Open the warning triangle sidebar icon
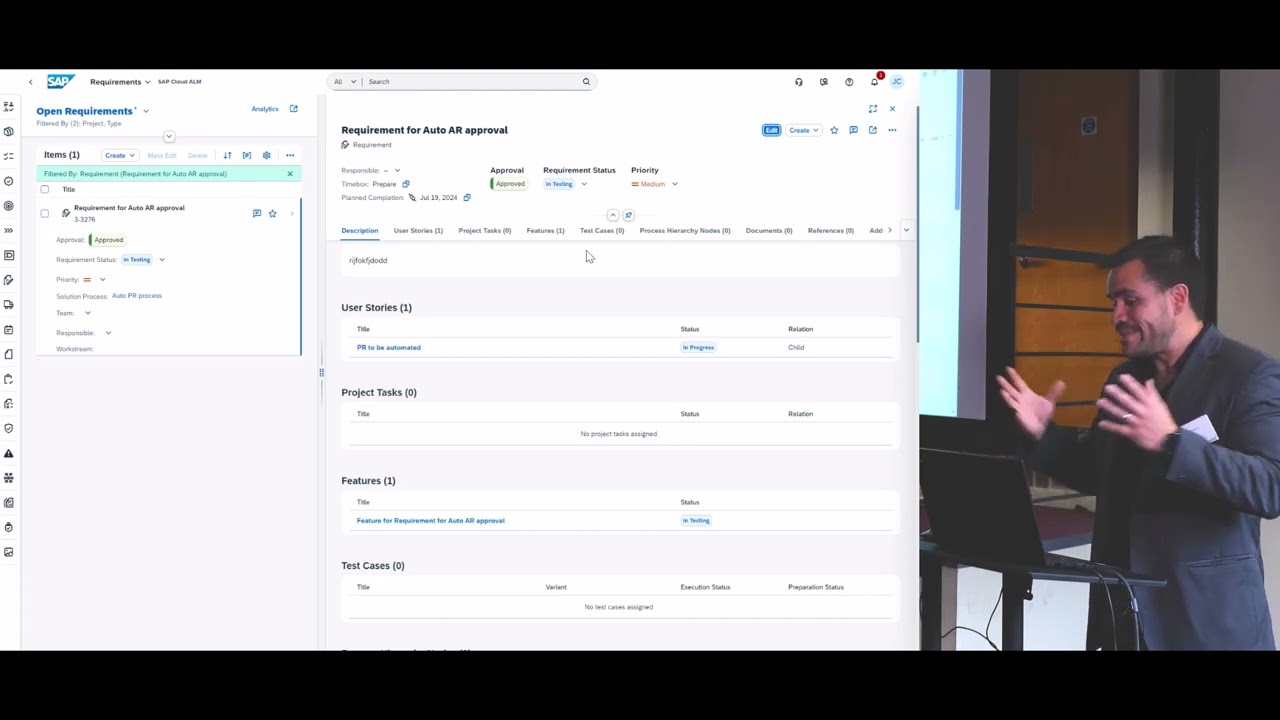Viewport: 1280px width, 720px height. coord(9,453)
